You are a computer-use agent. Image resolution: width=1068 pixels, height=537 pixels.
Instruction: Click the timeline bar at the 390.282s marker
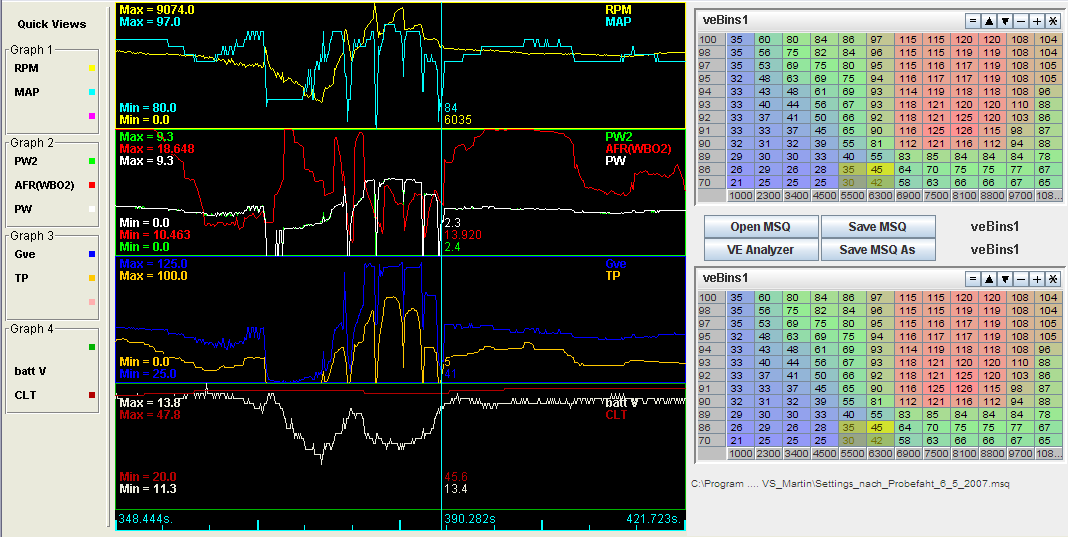coord(442,519)
